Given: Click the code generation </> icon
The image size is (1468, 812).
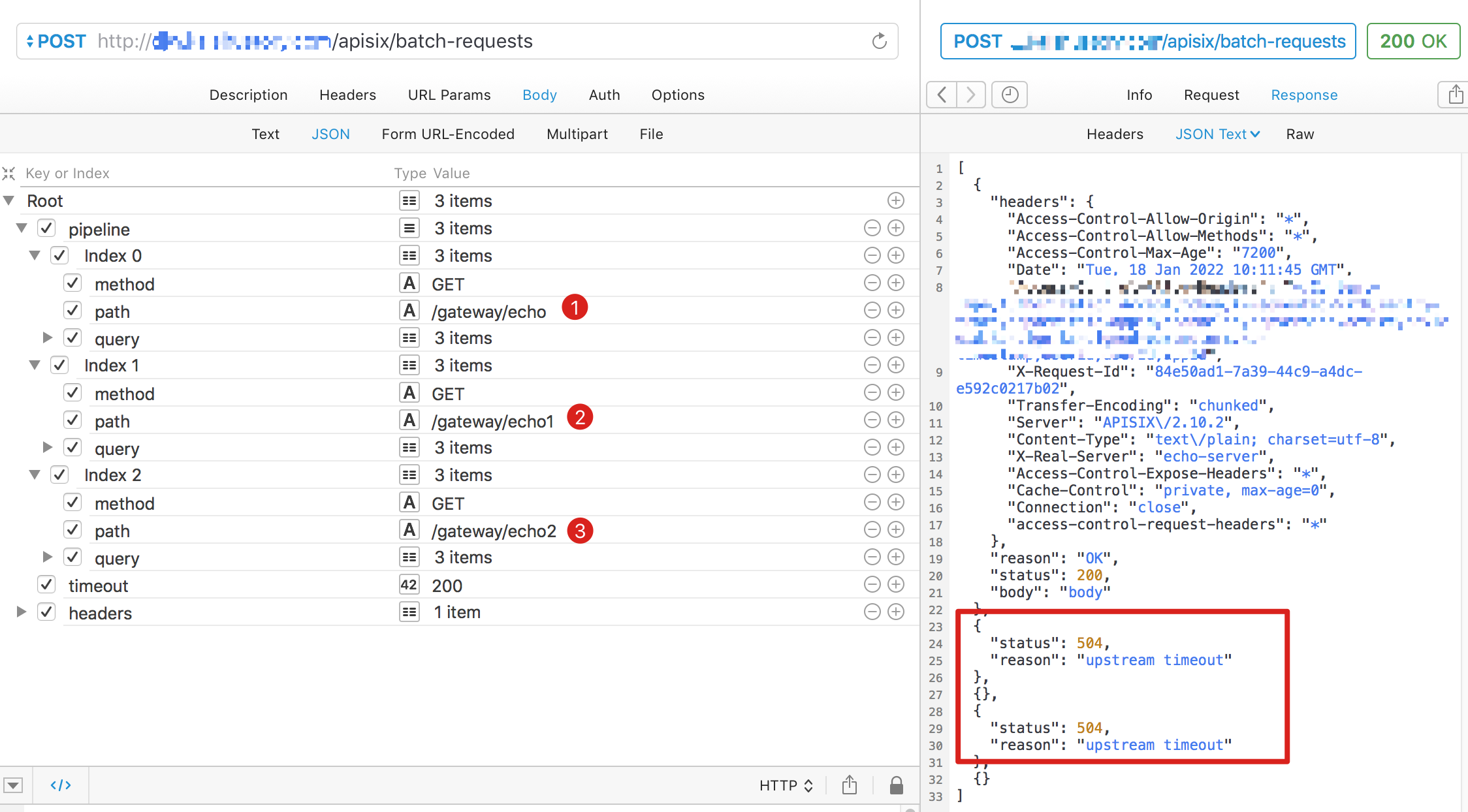Looking at the screenshot, I should click(61, 785).
